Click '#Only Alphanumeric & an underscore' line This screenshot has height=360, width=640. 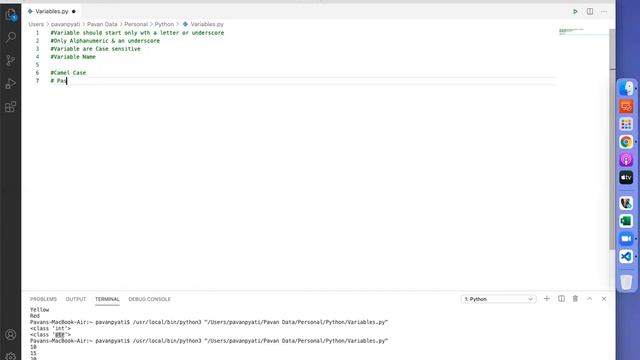point(105,41)
